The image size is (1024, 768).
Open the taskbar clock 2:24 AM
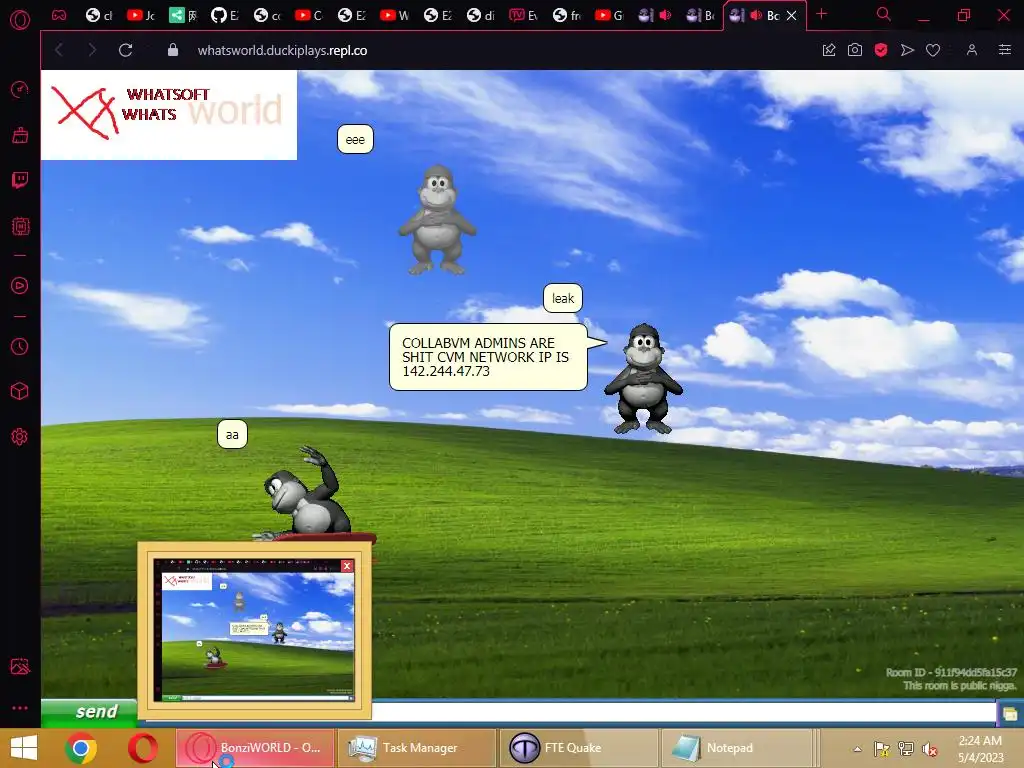(x=980, y=749)
